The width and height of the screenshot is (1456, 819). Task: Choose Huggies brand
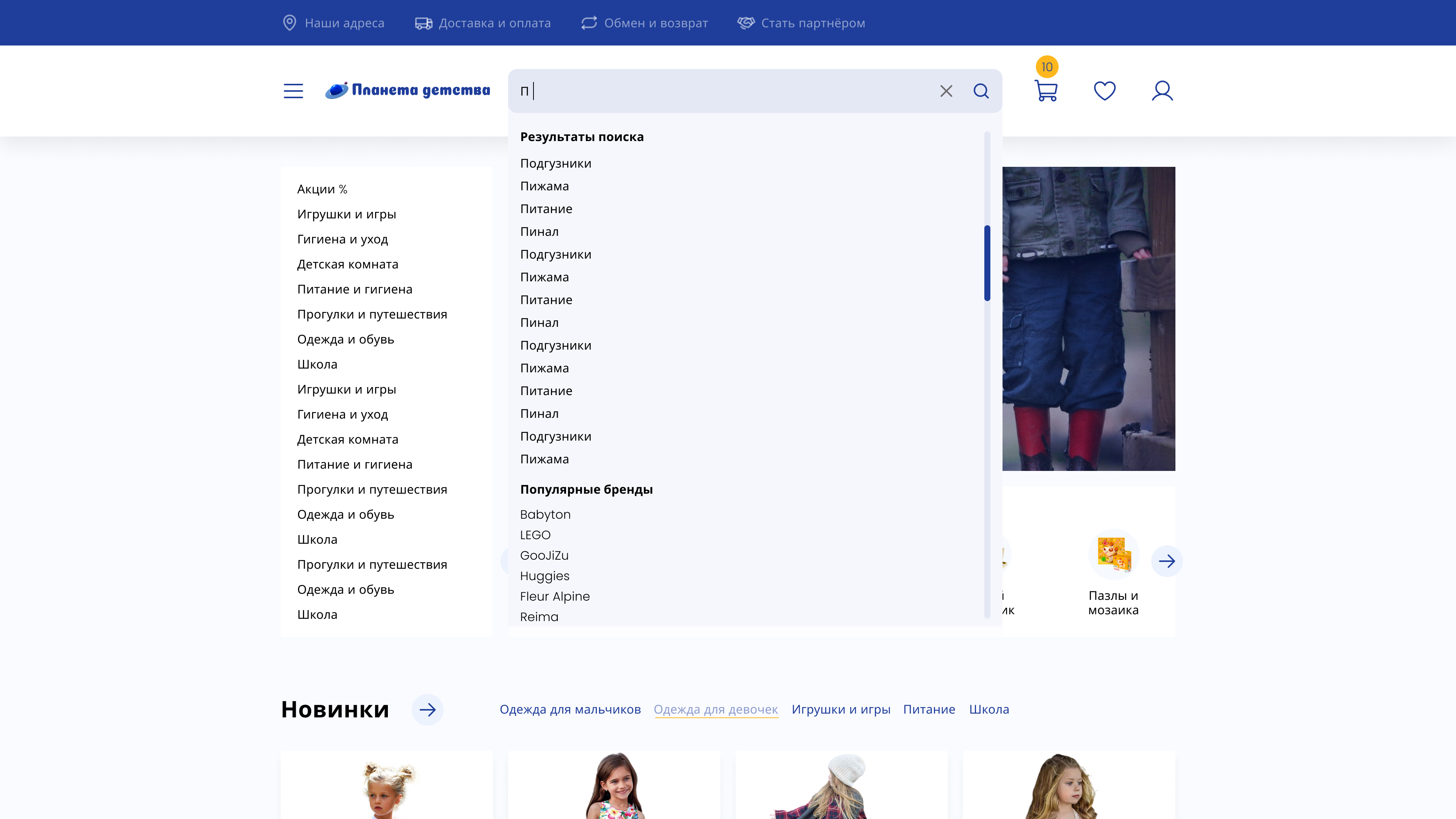[544, 576]
